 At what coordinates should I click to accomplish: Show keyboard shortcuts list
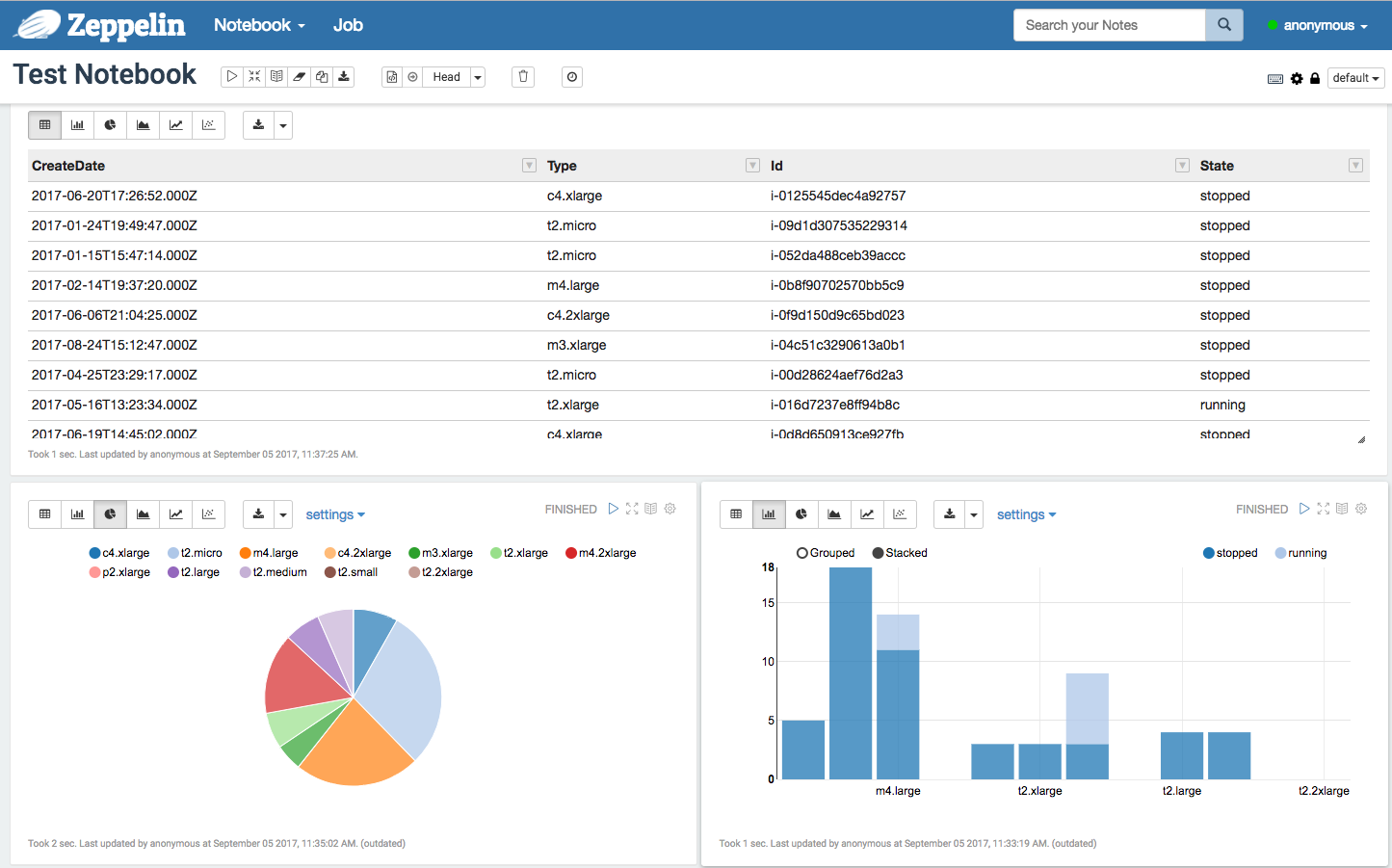(1275, 78)
